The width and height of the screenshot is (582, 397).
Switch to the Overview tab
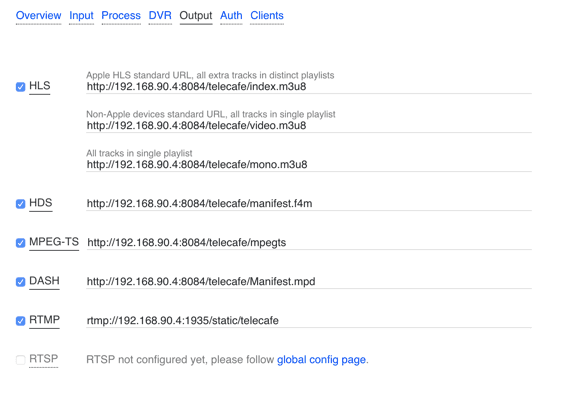tap(39, 16)
